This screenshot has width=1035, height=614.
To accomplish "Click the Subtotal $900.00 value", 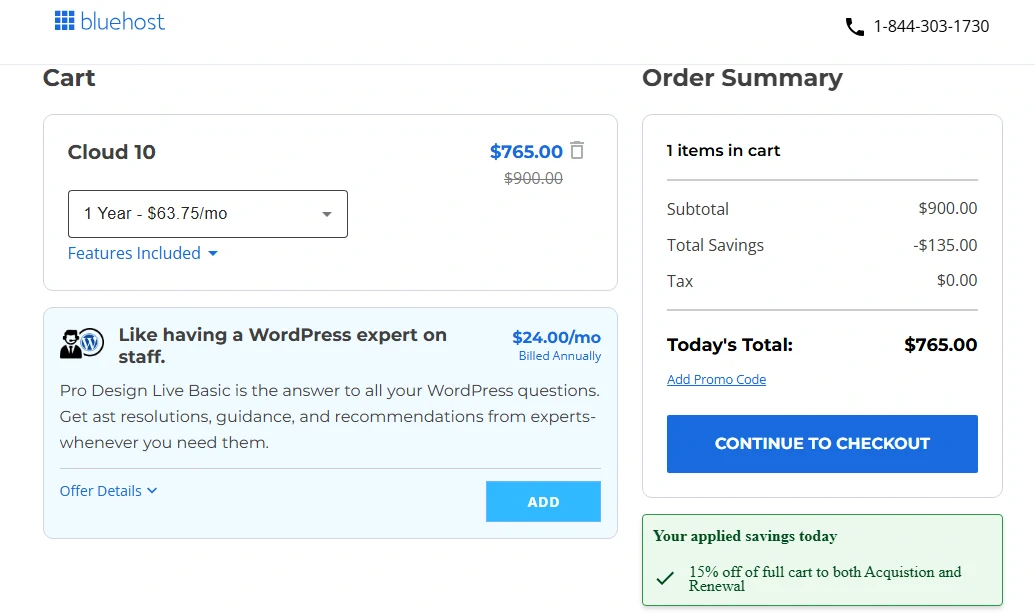I will click(x=947, y=209).
